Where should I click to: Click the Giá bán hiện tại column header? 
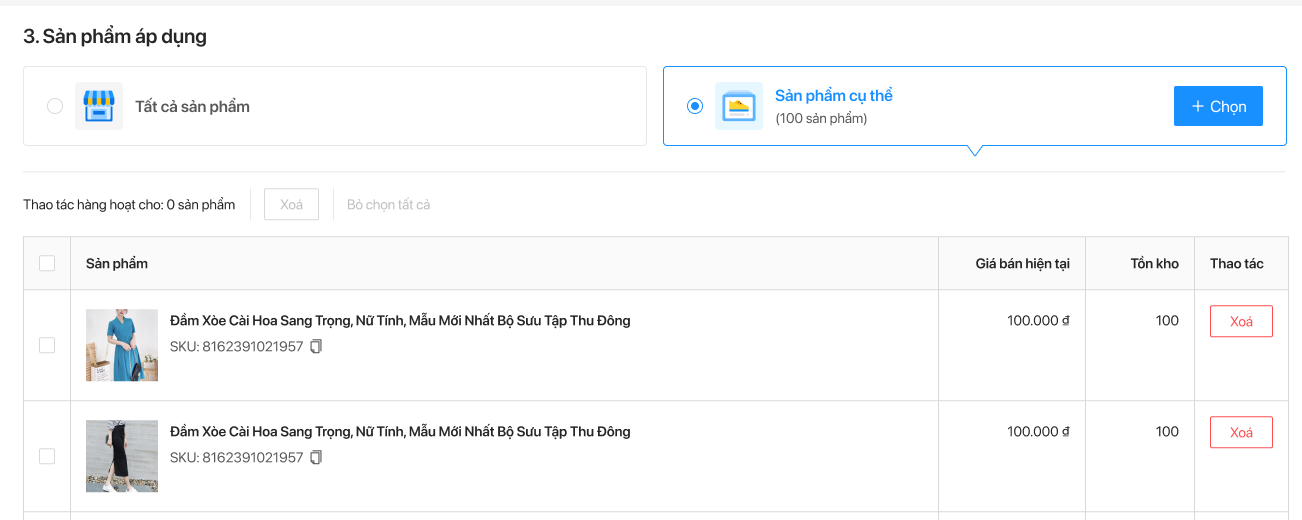1023,264
